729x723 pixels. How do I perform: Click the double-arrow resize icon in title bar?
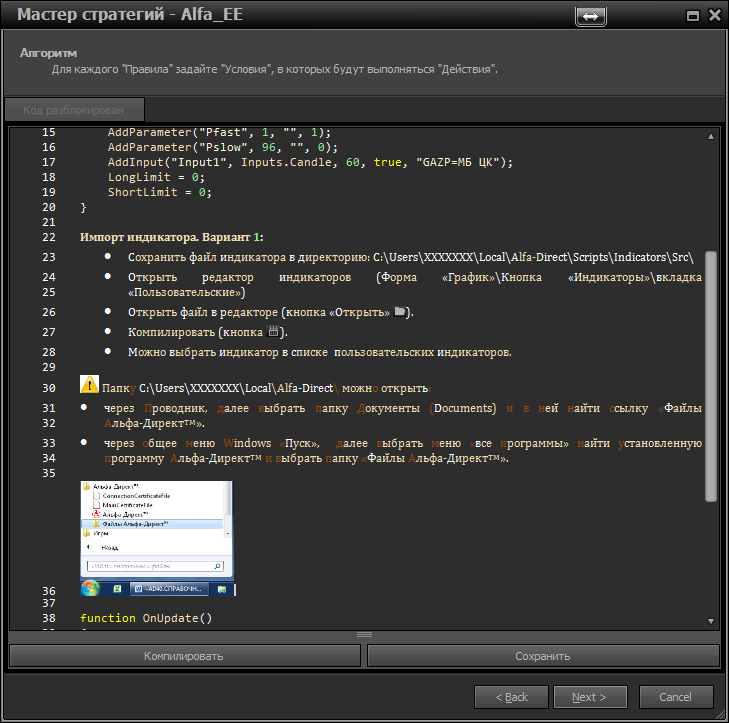[x=590, y=16]
